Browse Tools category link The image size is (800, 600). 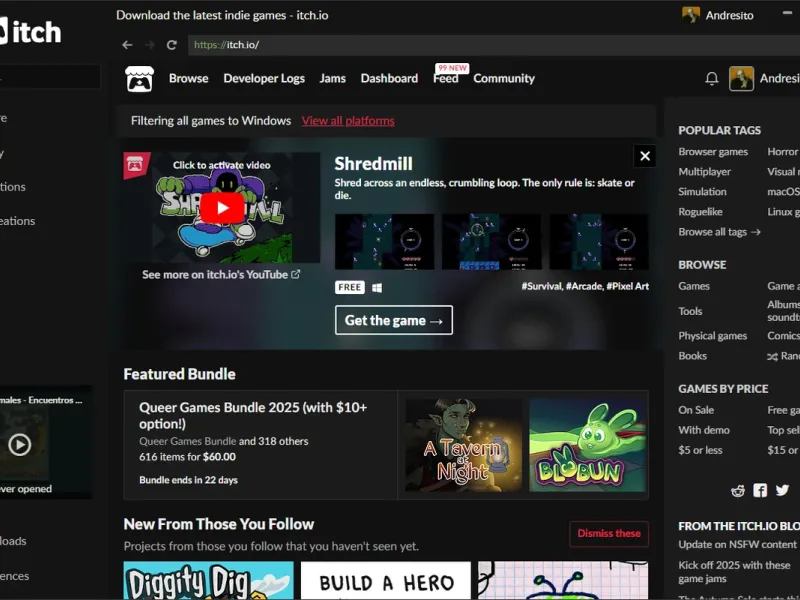point(690,311)
